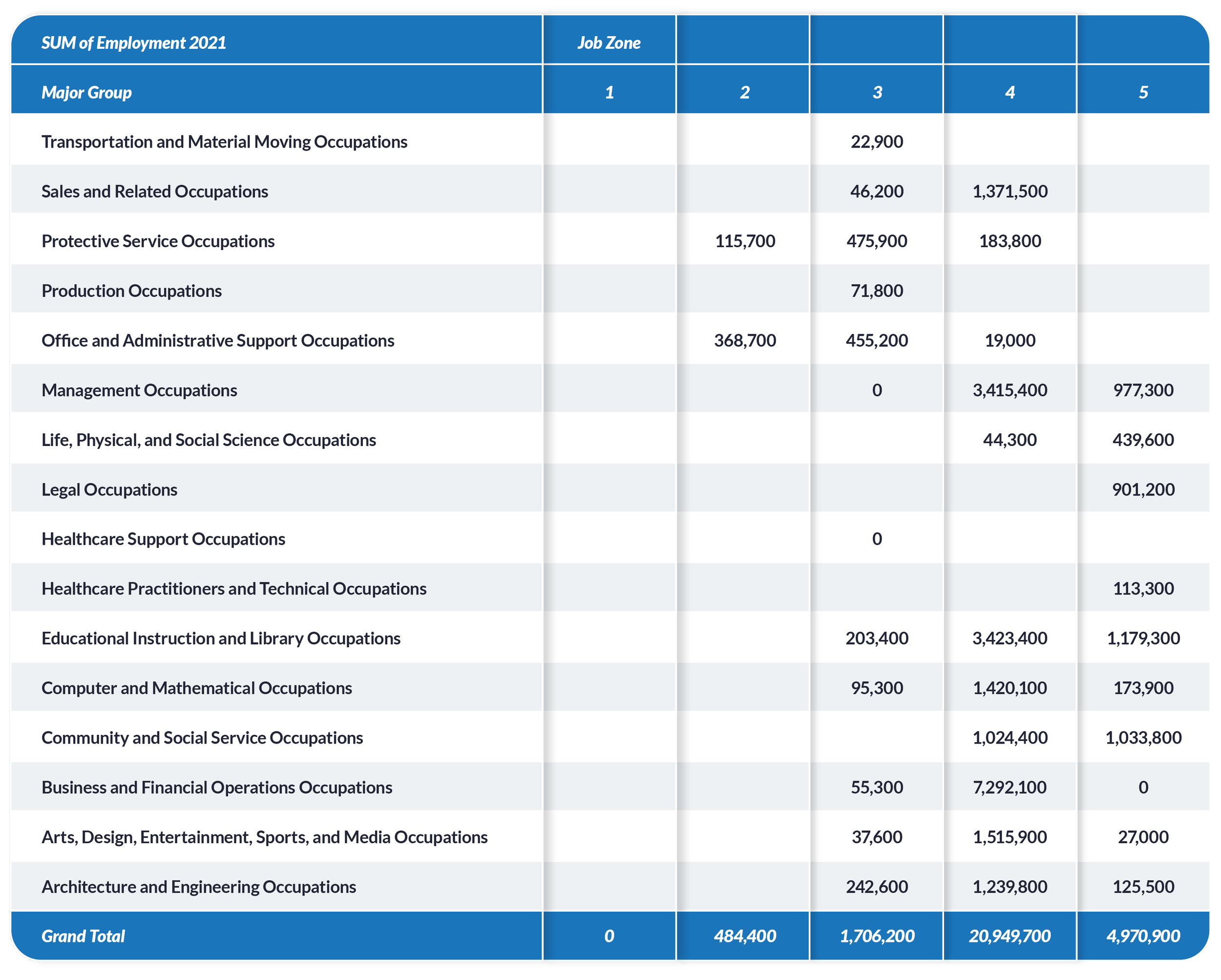Select 'Arts, Design, Entertainment, Sports, and Media Occupations'

coord(265,837)
